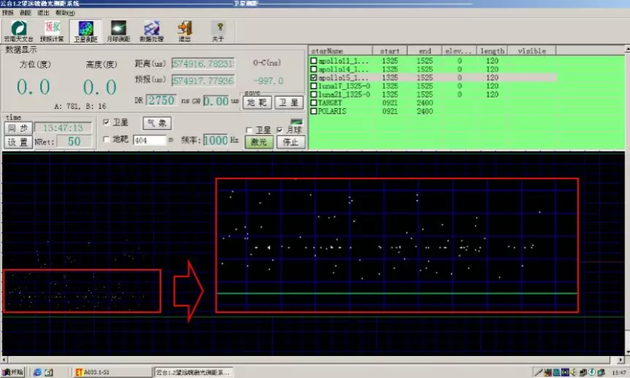Open the 帮助(H) help menu
The image size is (630, 378).
[x=65, y=13]
